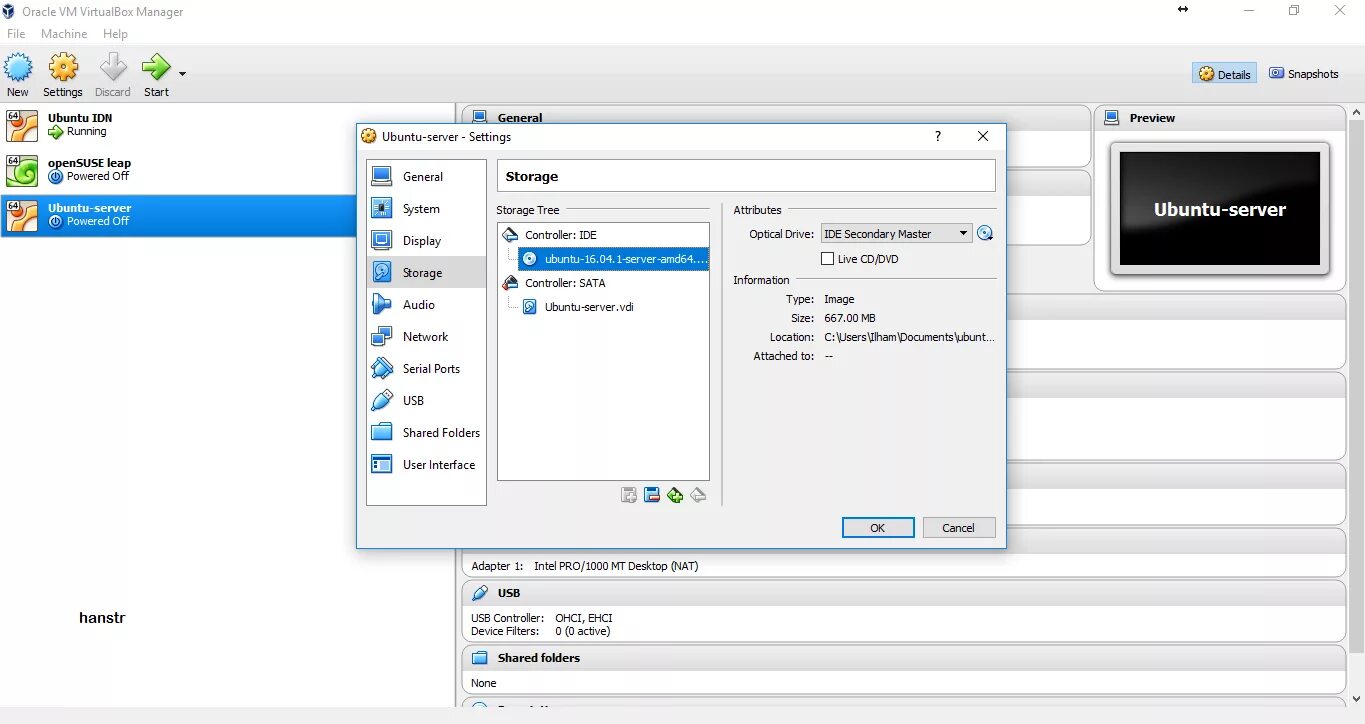
Task: Open the General settings category
Action: coord(426,177)
